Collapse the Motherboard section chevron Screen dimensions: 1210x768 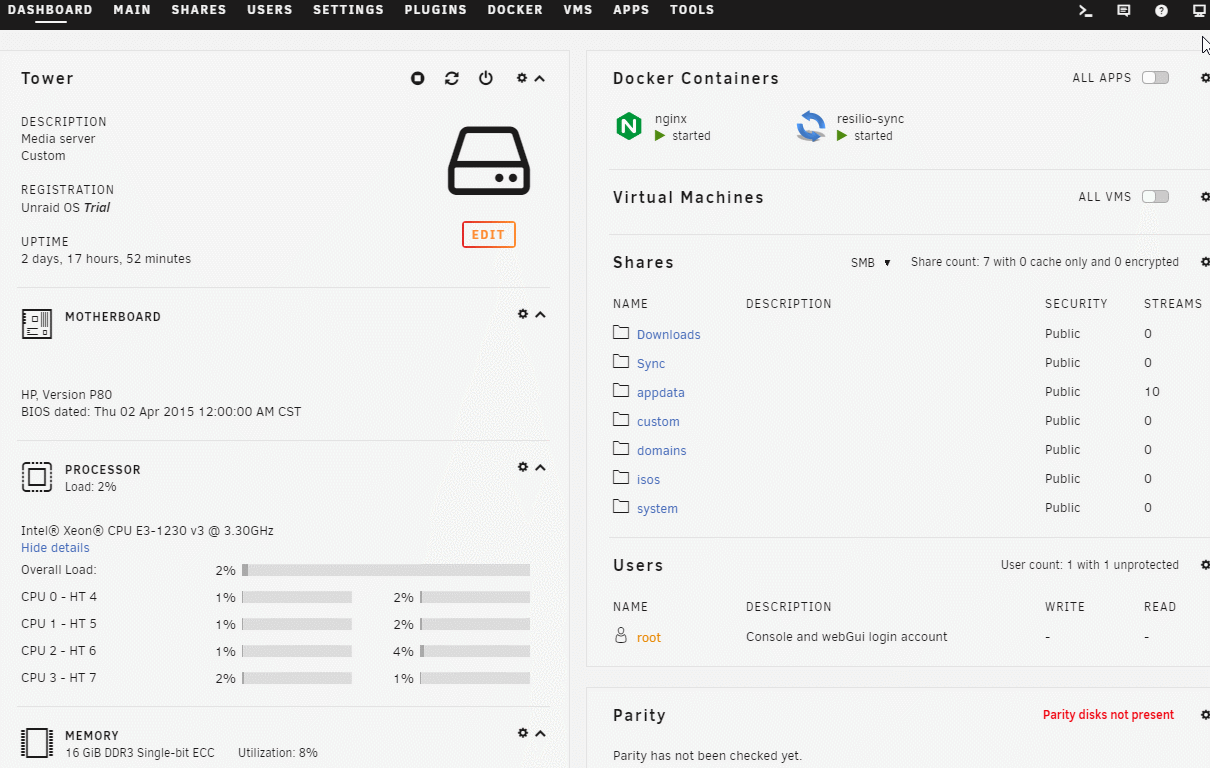[541, 315]
